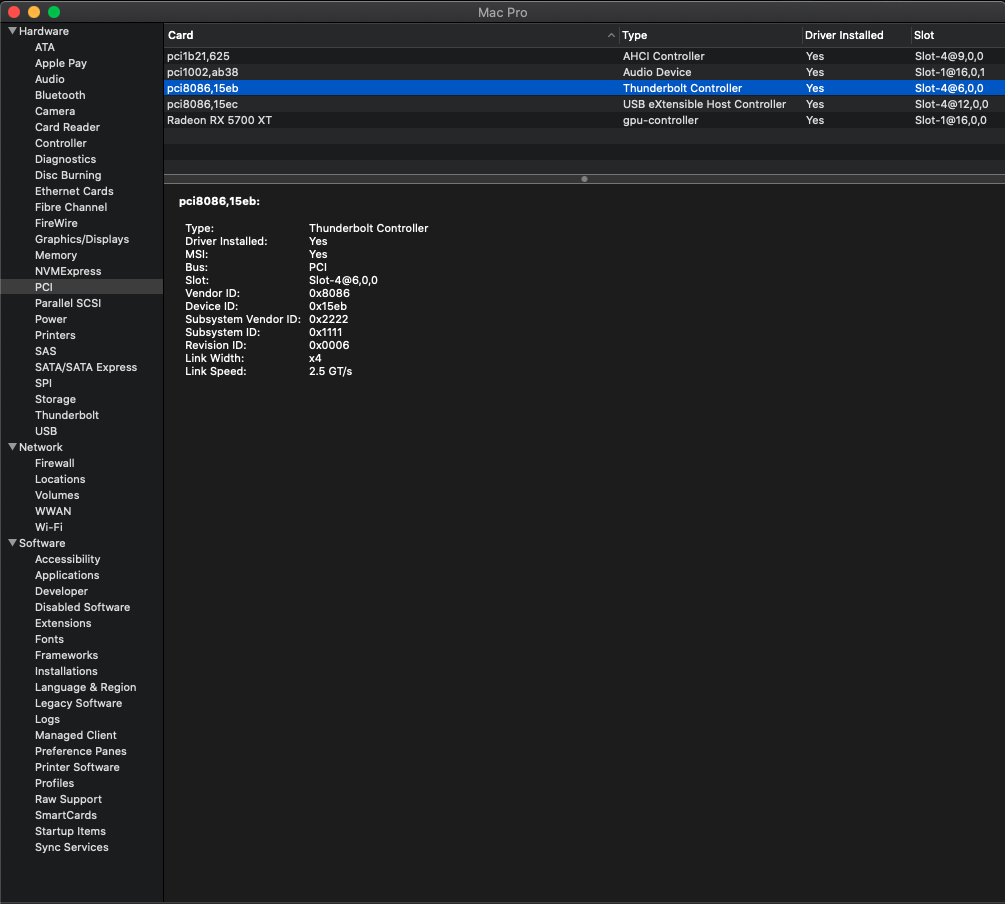Open Graphics/Displays section
The image size is (1005, 904).
(82, 239)
